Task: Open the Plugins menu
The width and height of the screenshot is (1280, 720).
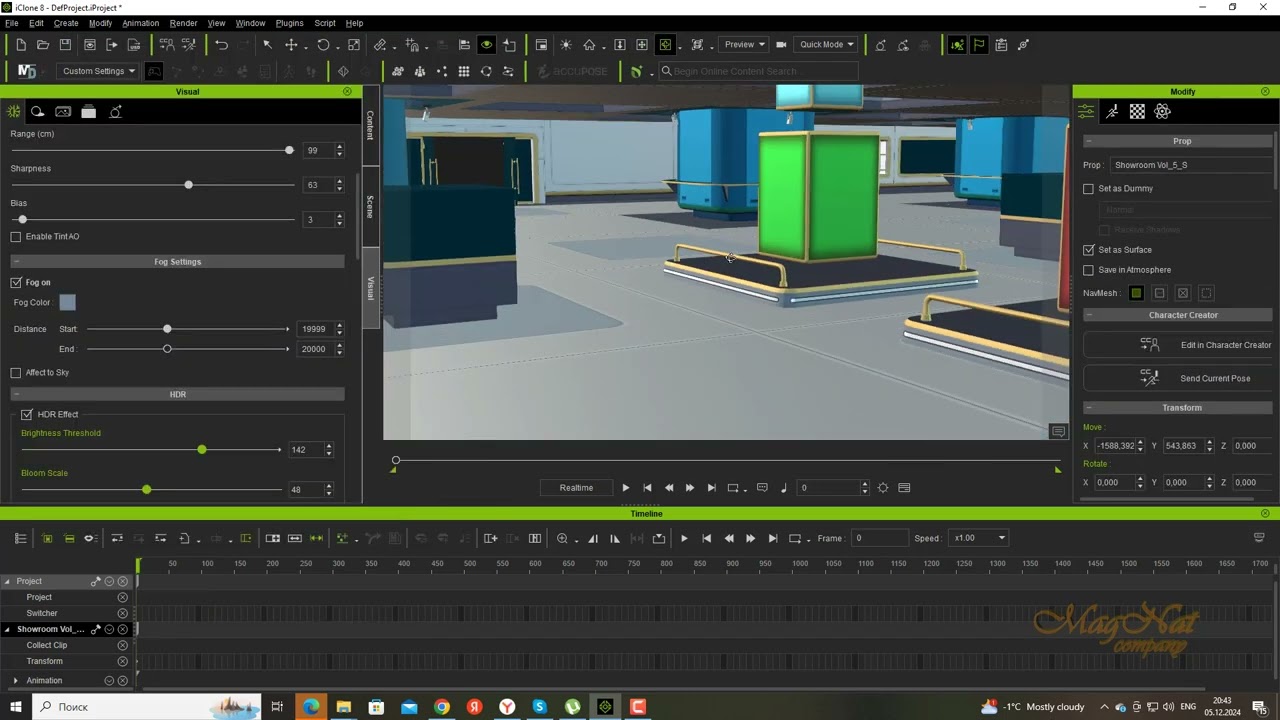Action: pos(289,23)
